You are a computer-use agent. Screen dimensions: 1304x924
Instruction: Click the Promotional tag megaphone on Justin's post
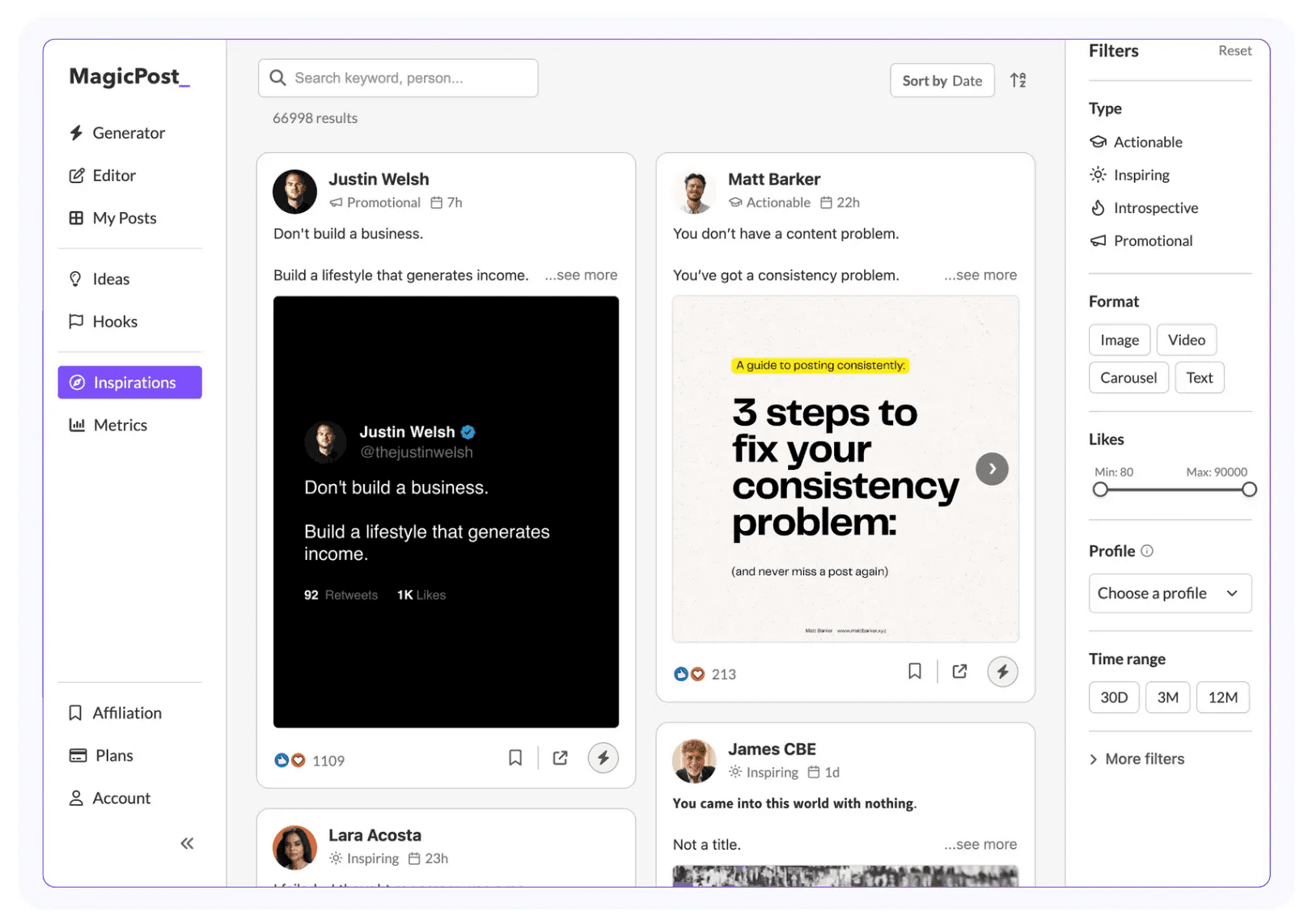(336, 203)
